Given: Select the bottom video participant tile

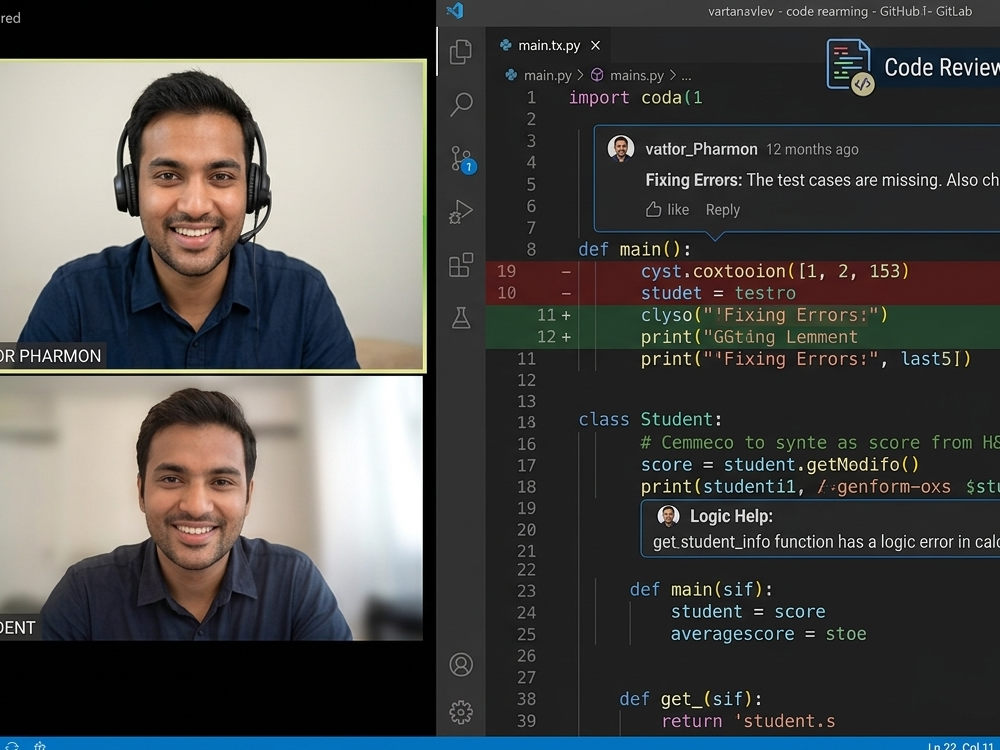Looking at the screenshot, I should click(211, 508).
